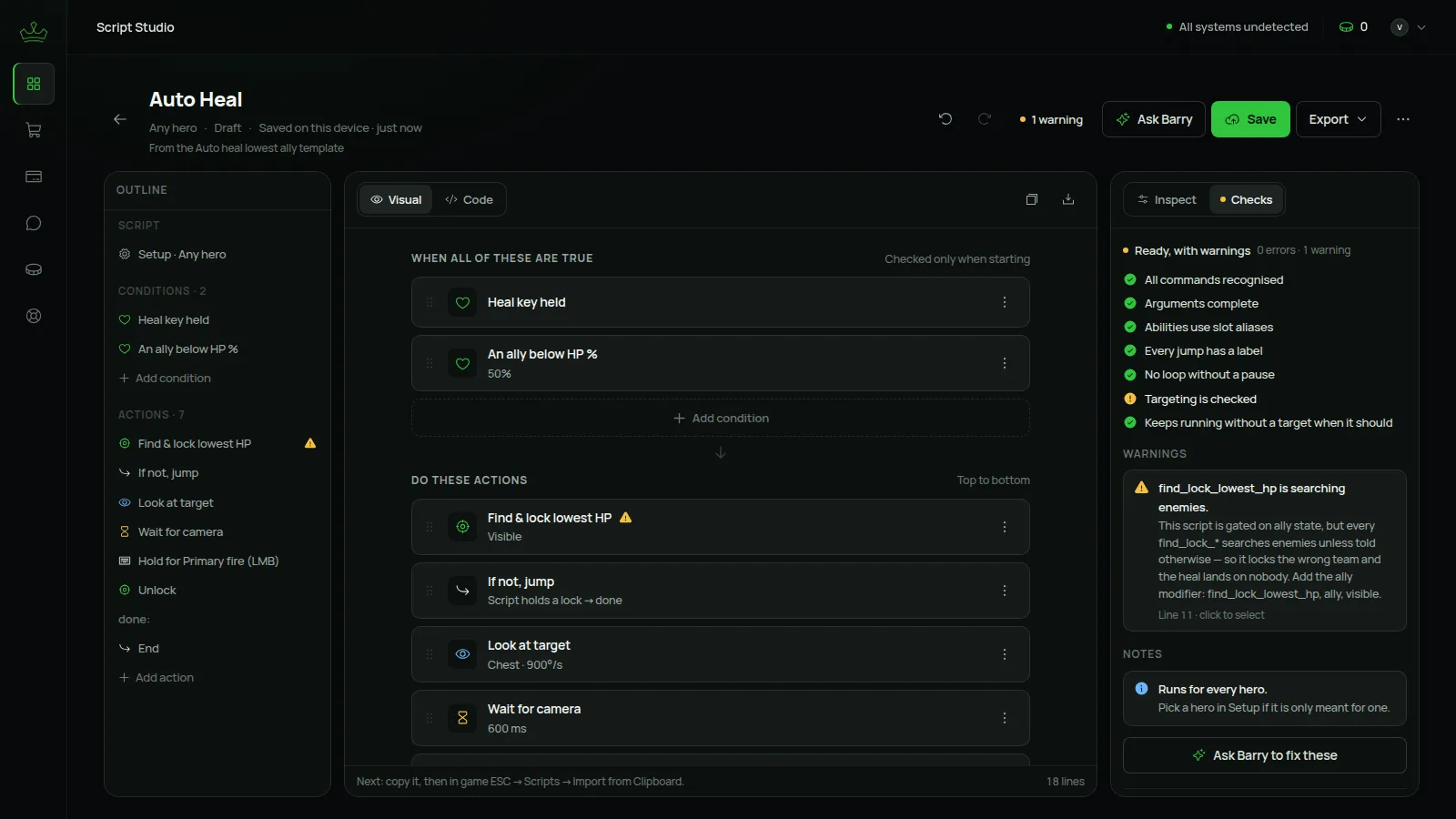This screenshot has height=819, width=1456.
Task: Undo the last change
Action: [x=945, y=119]
